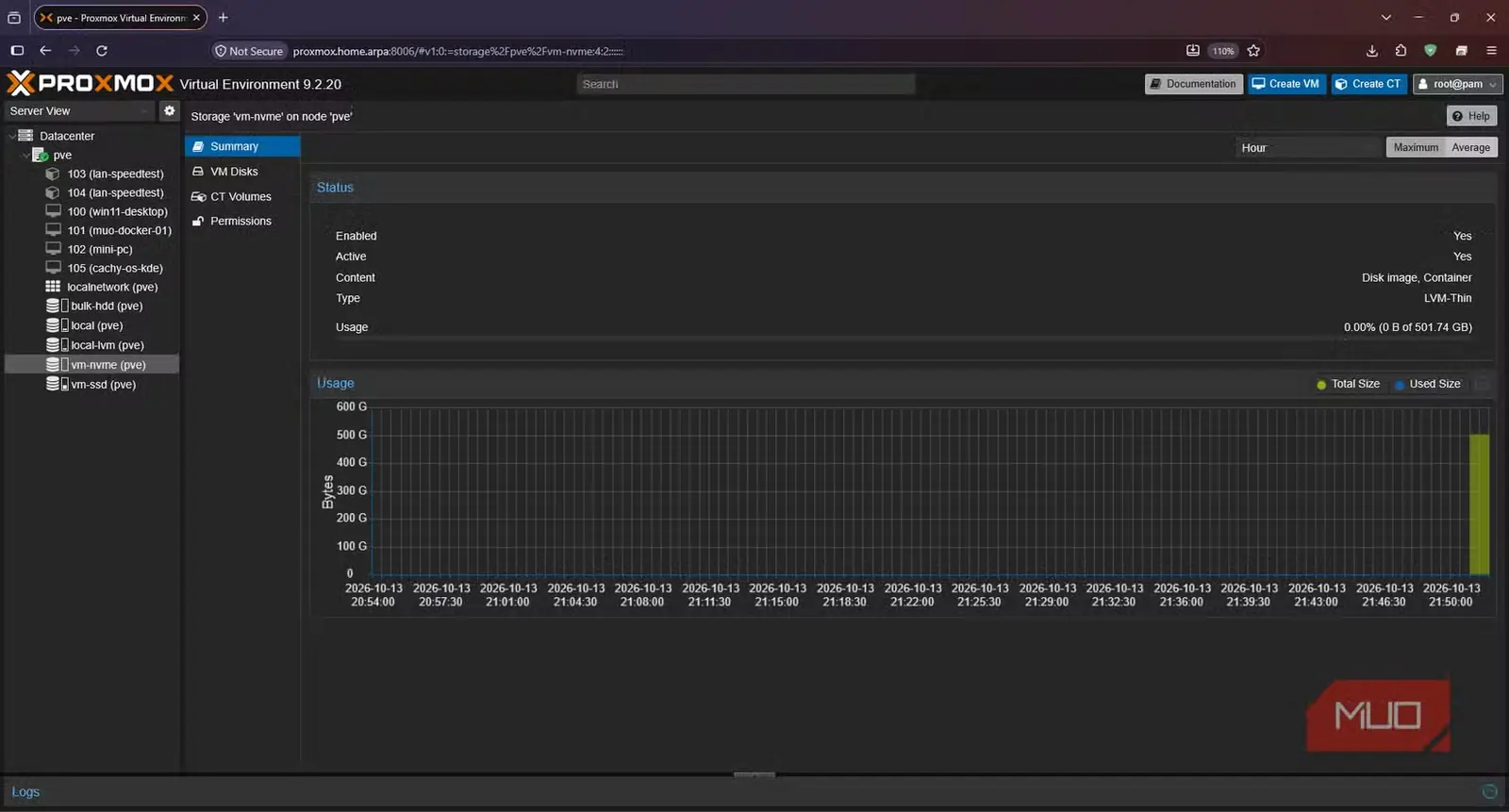Click the Server View settings gear icon
Image resolution: width=1509 pixels, height=812 pixels.
pos(169,110)
